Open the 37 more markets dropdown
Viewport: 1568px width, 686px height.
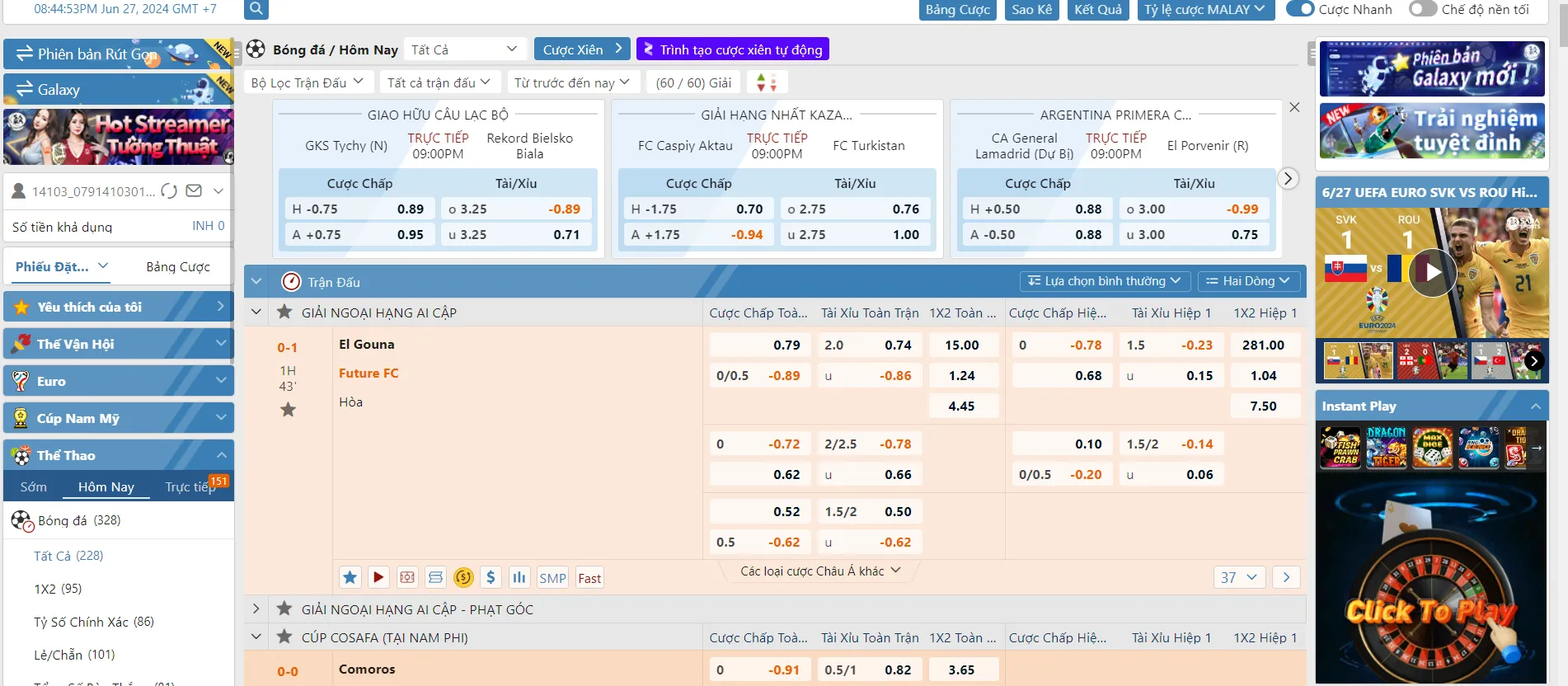point(1238,577)
